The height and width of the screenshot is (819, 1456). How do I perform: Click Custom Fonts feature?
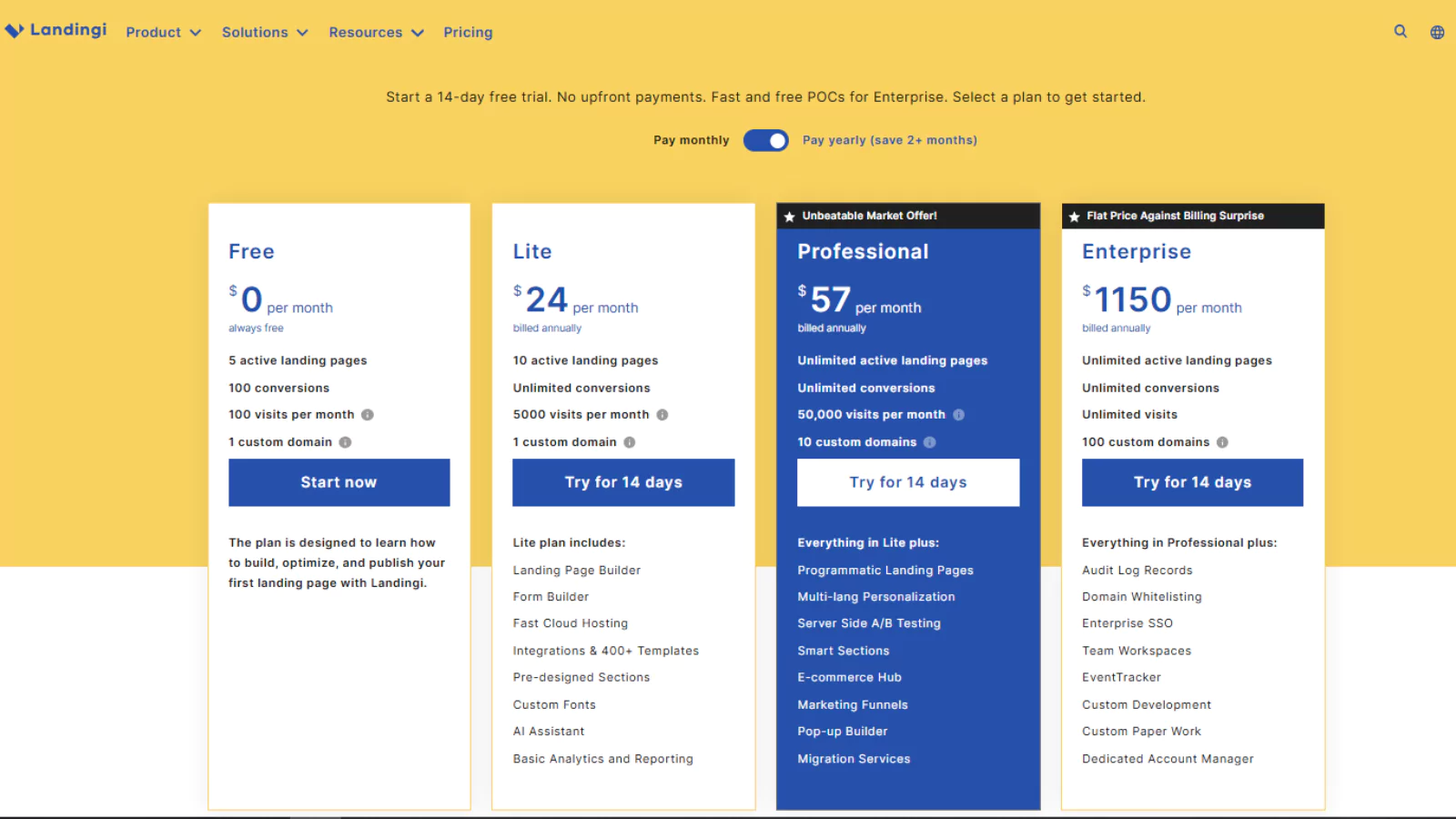coord(554,704)
